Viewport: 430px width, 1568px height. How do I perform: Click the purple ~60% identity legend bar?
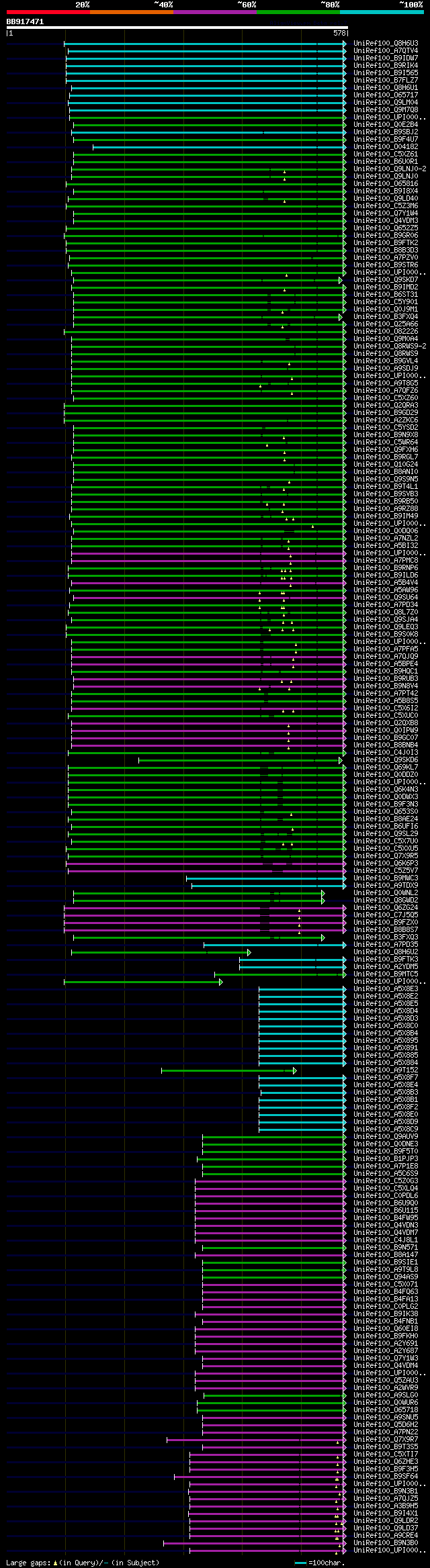[x=215, y=12]
